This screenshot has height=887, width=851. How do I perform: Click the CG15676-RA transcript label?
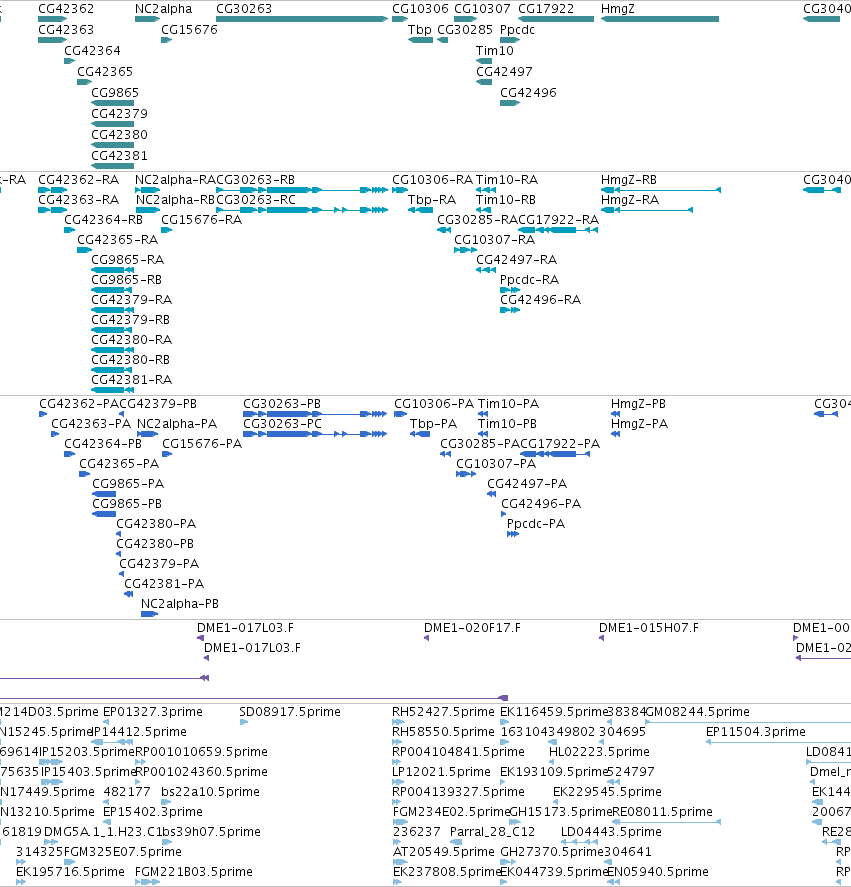pos(202,219)
